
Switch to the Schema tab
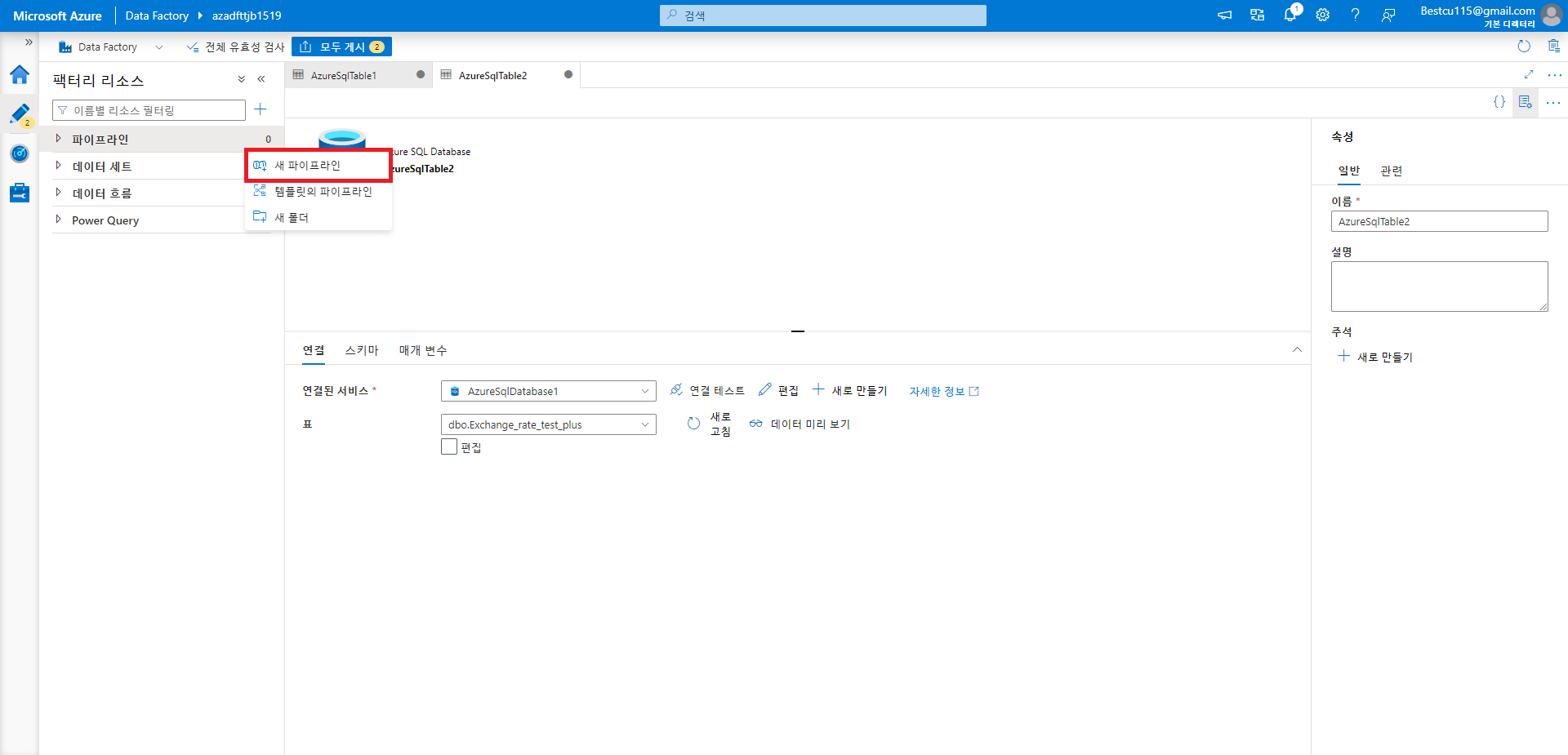pos(362,350)
